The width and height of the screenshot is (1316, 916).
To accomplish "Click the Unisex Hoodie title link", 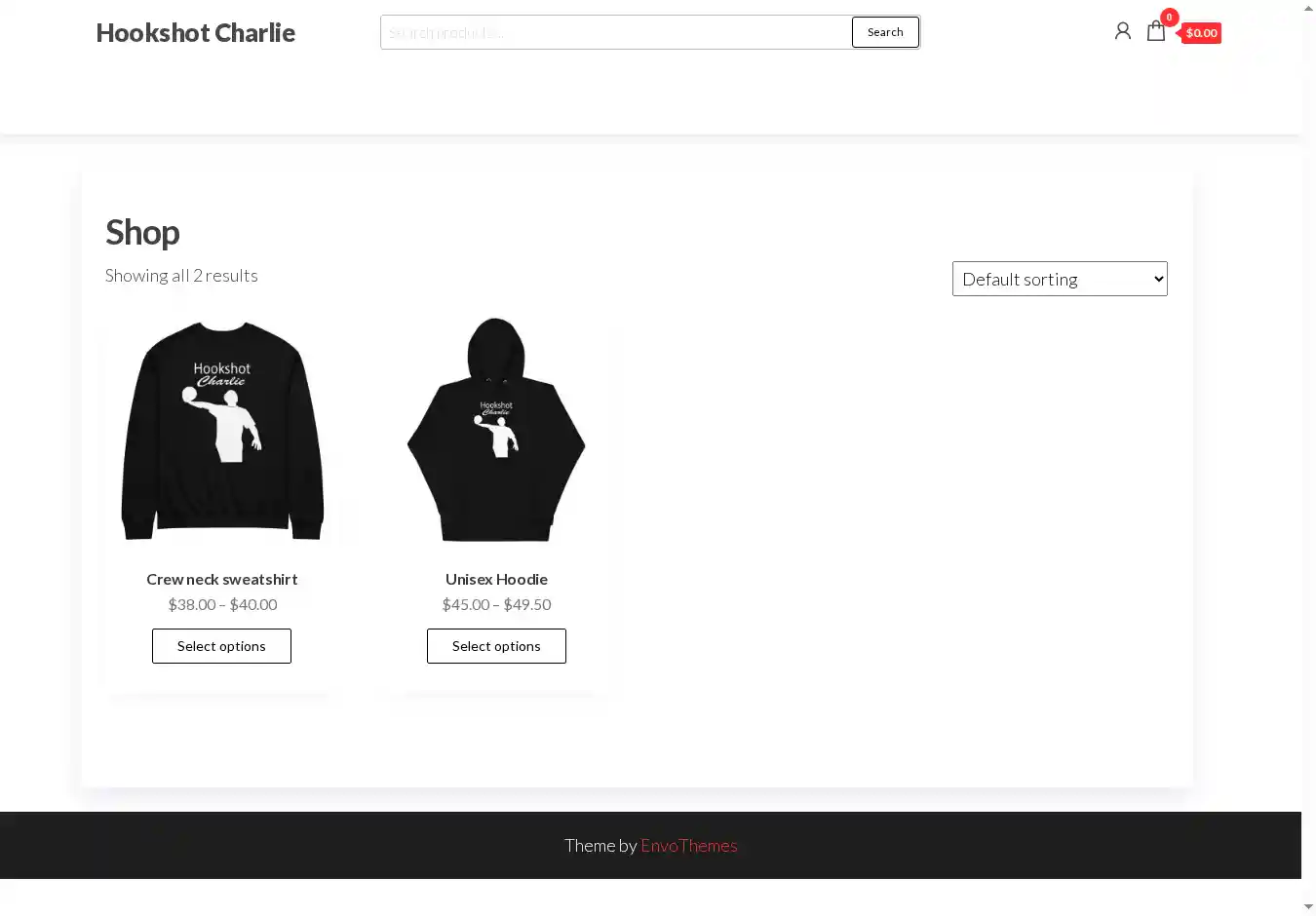I will point(496,579).
